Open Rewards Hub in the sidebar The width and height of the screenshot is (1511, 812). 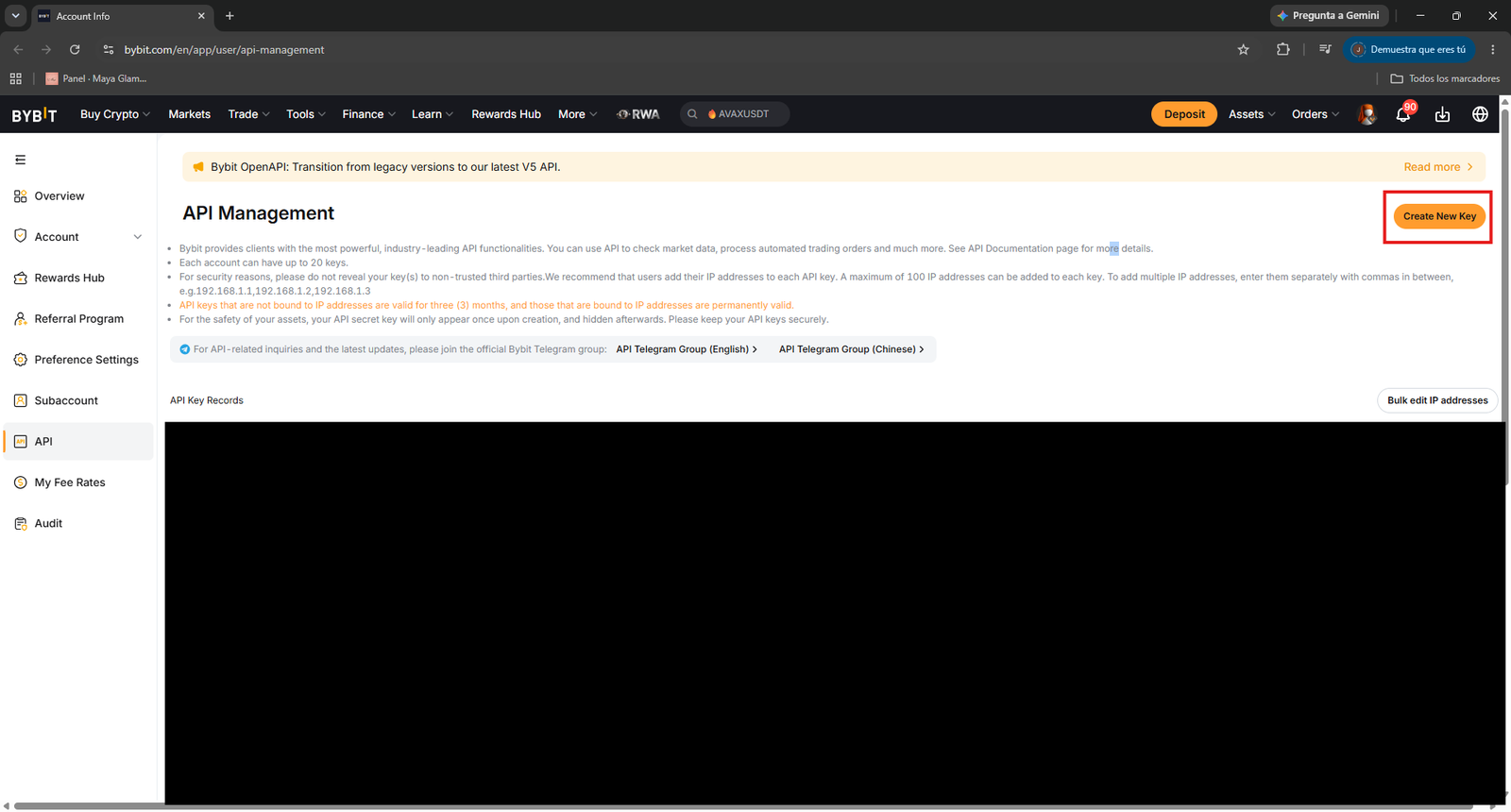point(78,278)
